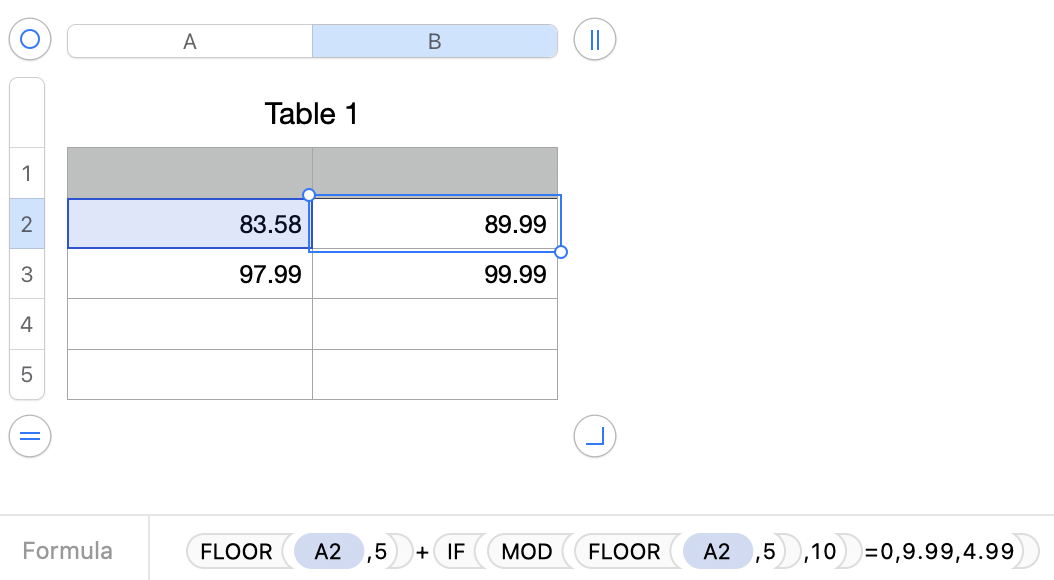Select column B header
The image size is (1054, 580).
click(435, 41)
